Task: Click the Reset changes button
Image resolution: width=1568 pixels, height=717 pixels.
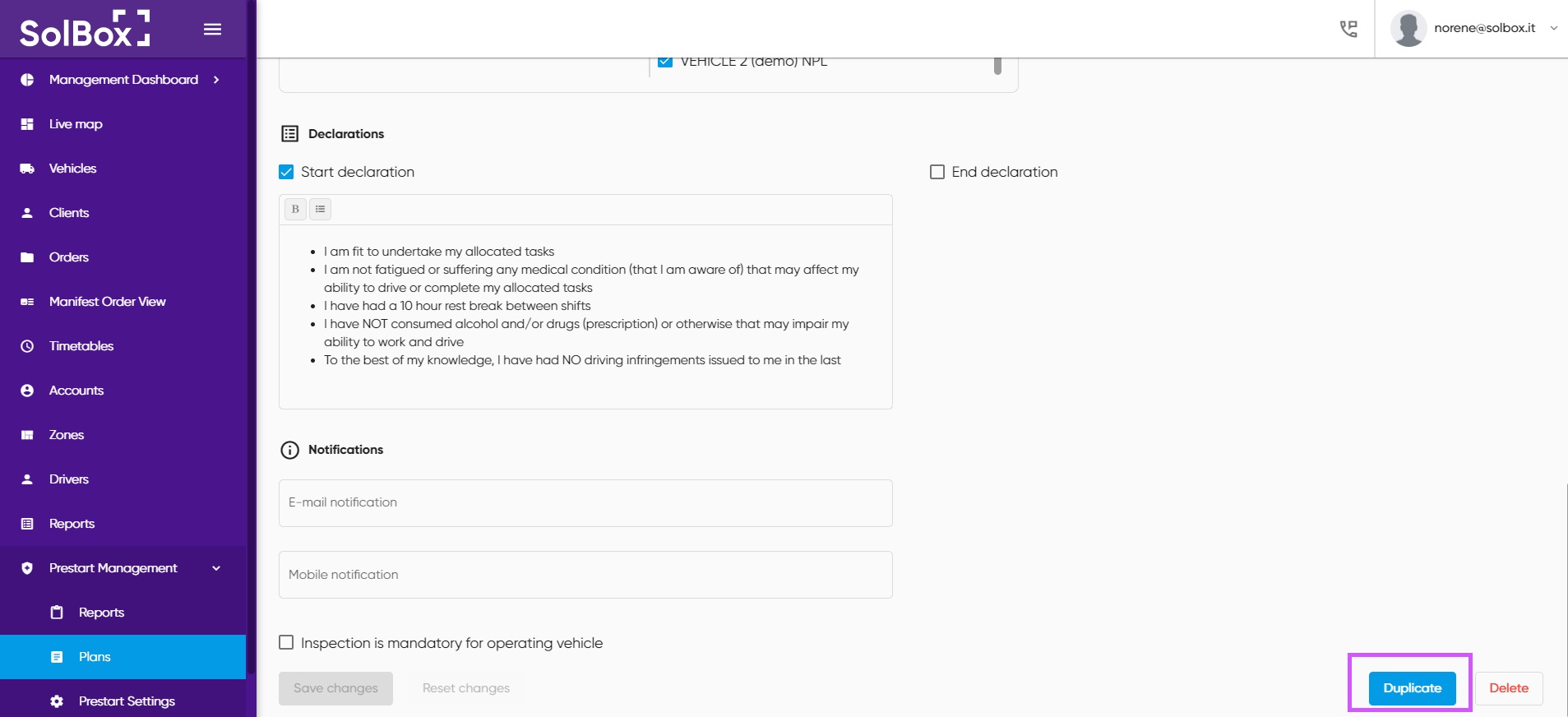Action: (x=466, y=688)
